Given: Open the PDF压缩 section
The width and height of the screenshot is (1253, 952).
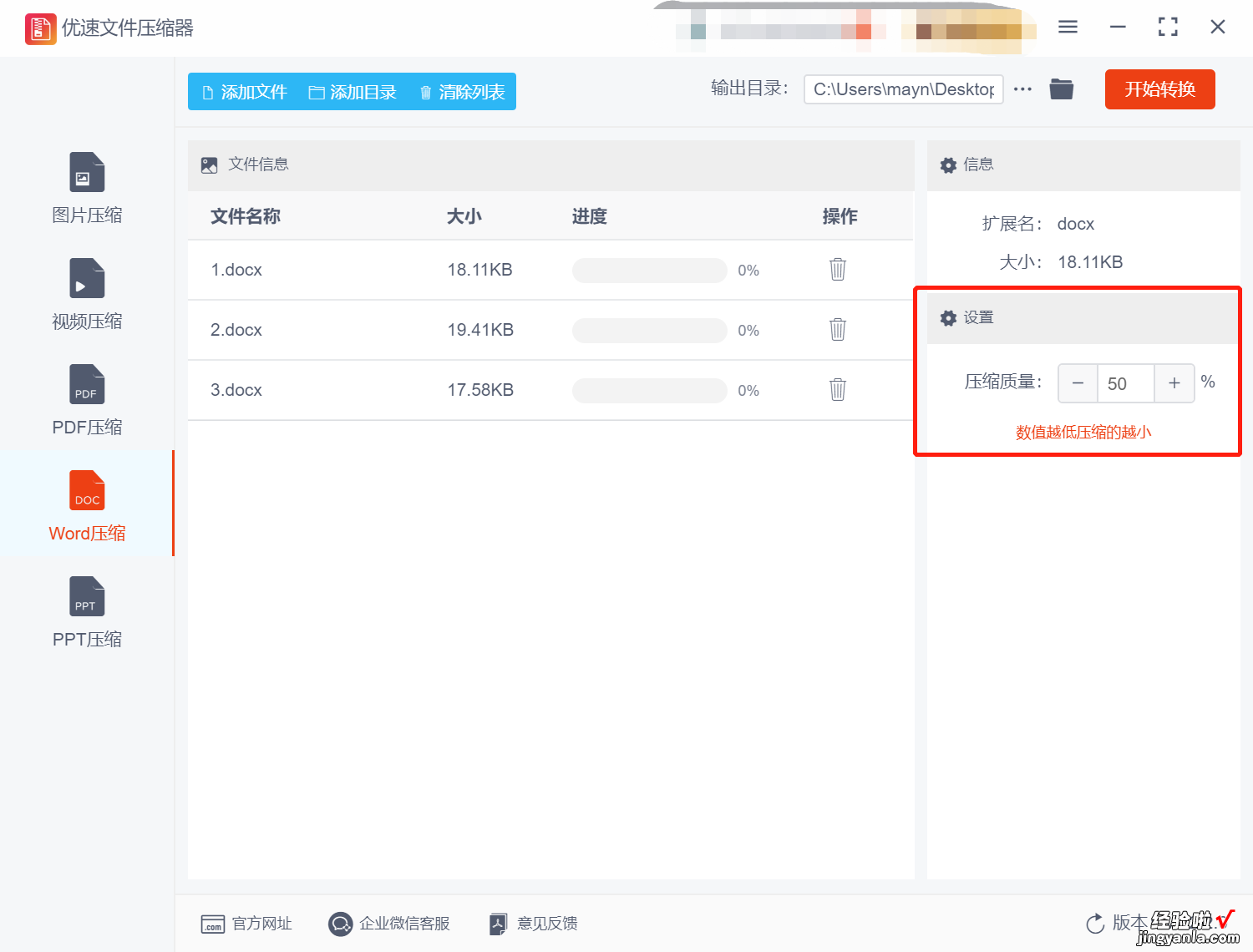Looking at the screenshot, I should click(x=87, y=401).
